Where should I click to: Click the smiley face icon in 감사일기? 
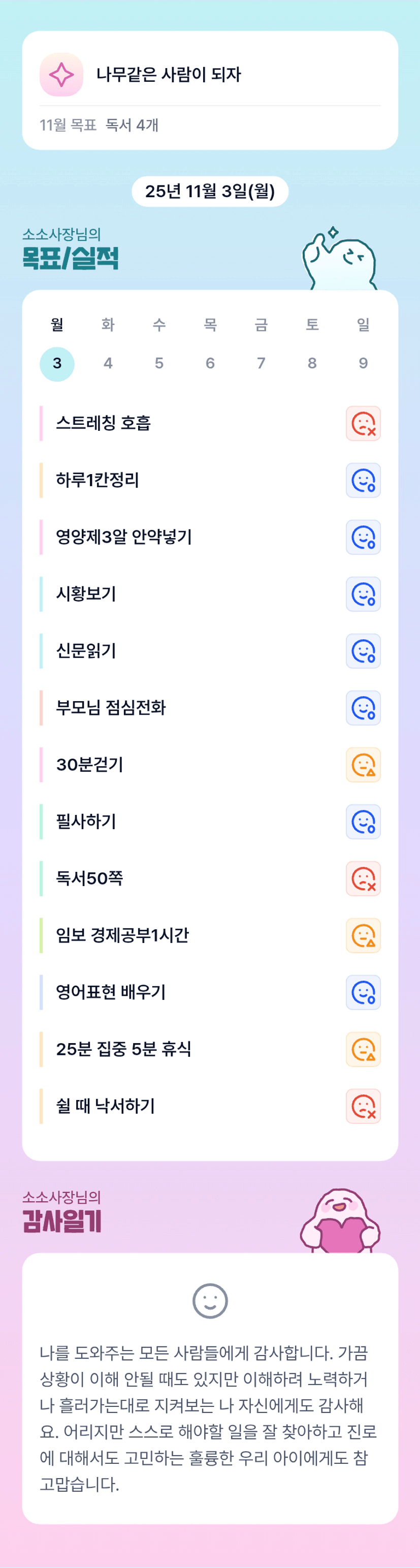click(x=210, y=1301)
